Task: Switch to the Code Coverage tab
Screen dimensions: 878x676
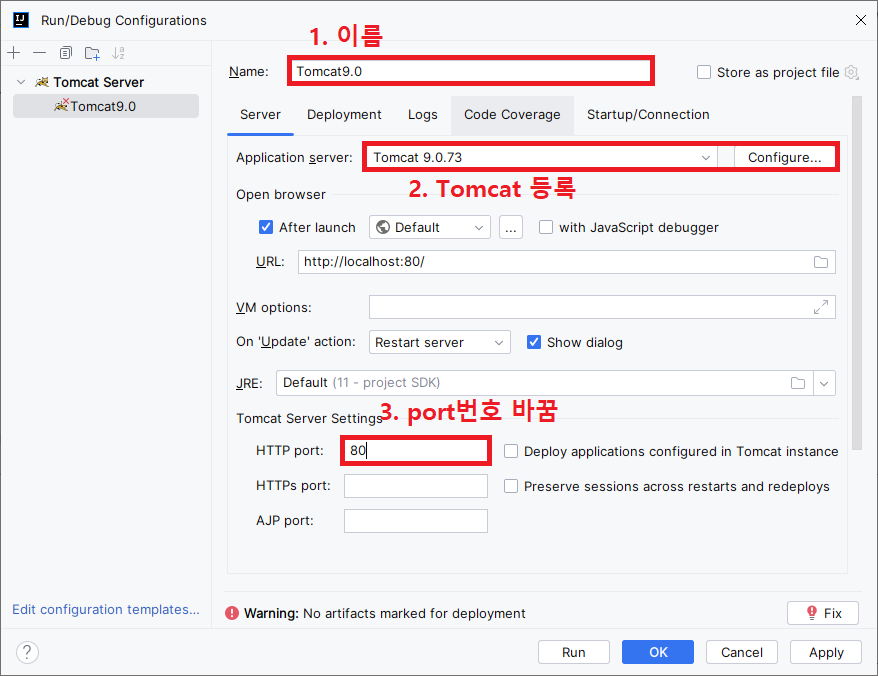Action: point(512,115)
